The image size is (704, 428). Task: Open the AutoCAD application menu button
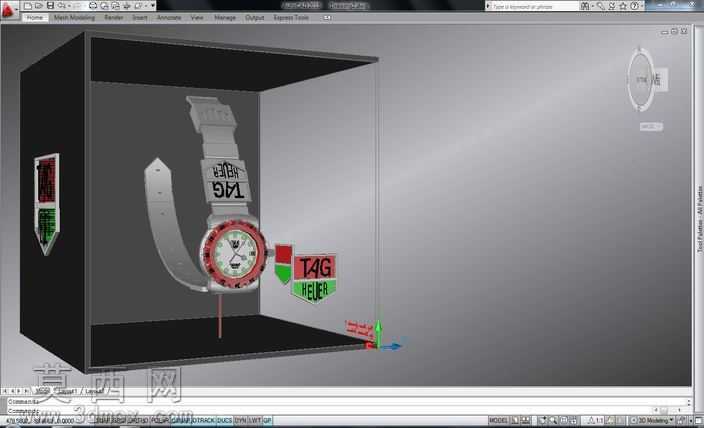(9, 9)
